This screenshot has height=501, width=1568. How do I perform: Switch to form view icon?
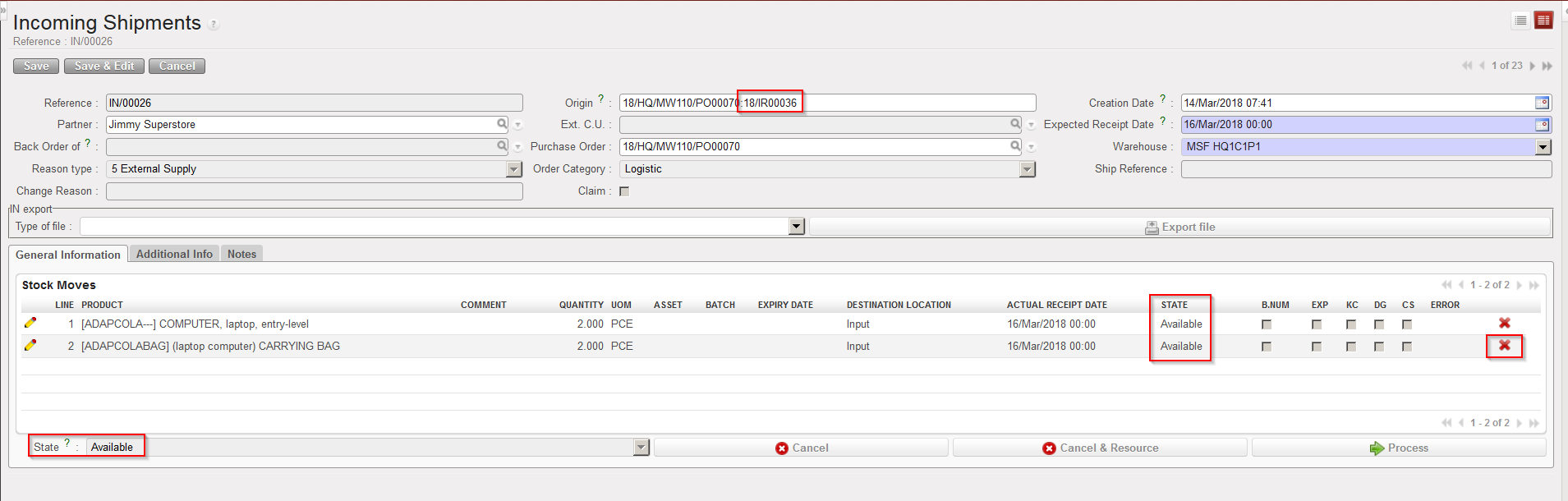pyautogui.click(x=1543, y=21)
